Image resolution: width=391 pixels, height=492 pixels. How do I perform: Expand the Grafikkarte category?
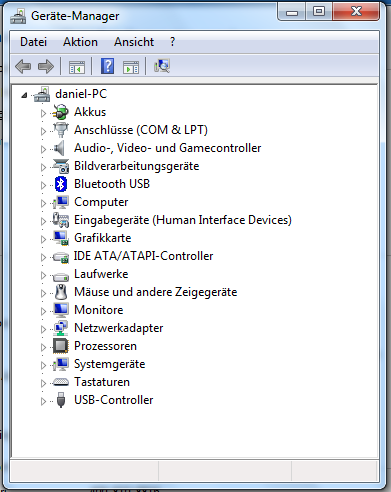(x=43, y=239)
